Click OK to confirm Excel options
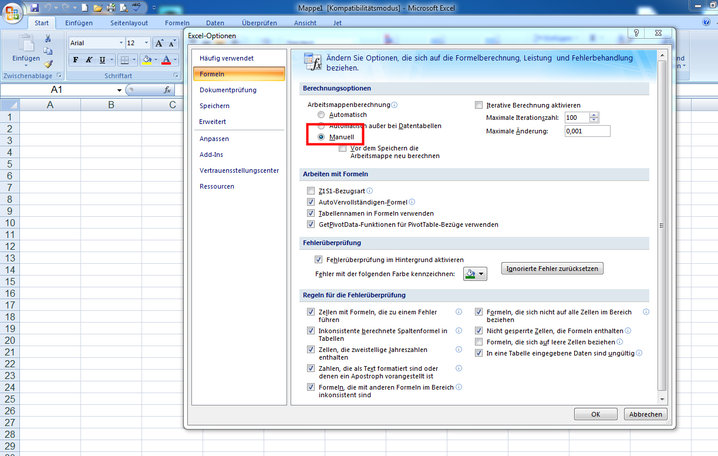This screenshot has height=456, width=718. tap(595, 414)
